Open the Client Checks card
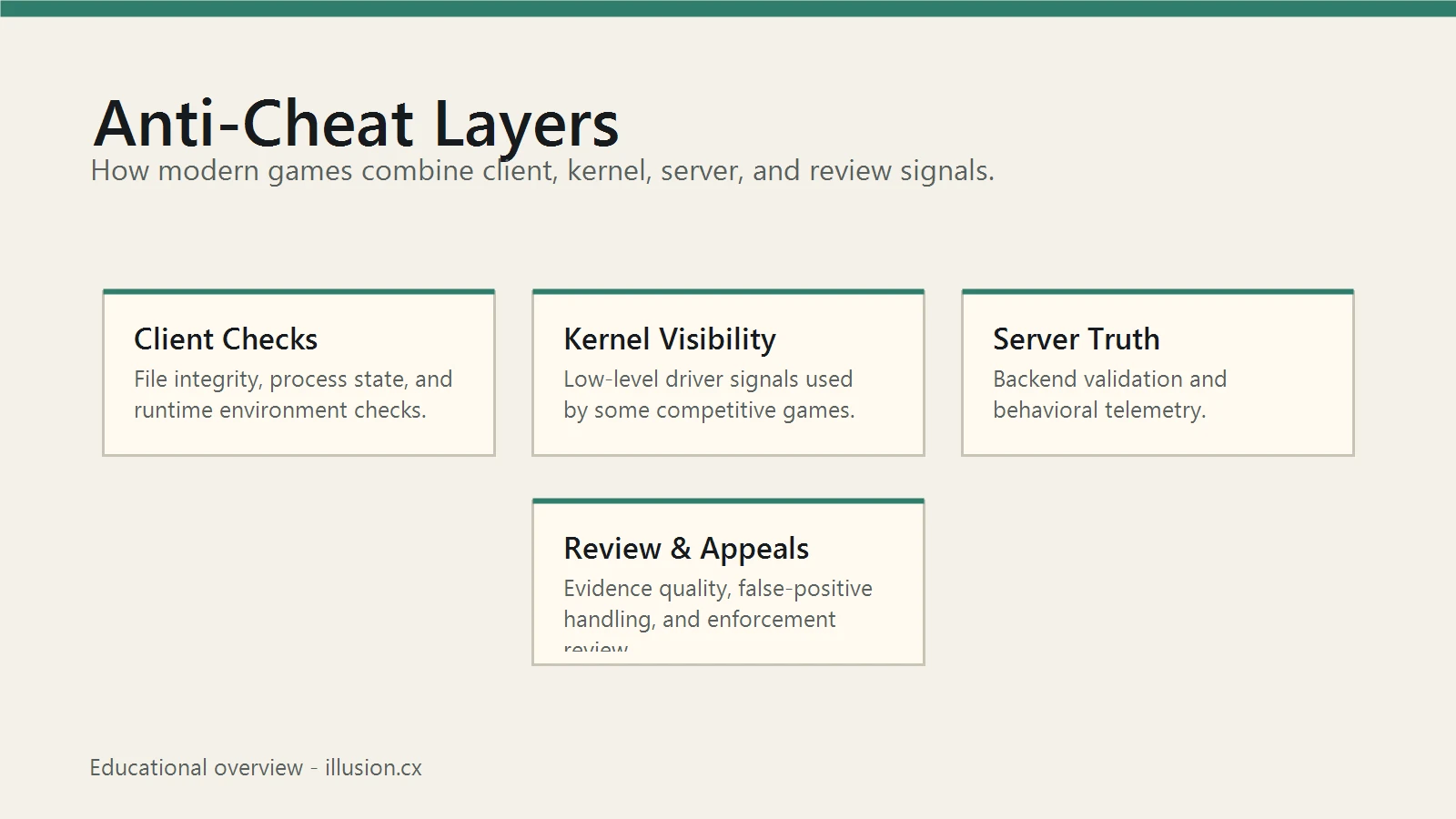This screenshot has height=819, width=1456. click(x=298, y=372)
